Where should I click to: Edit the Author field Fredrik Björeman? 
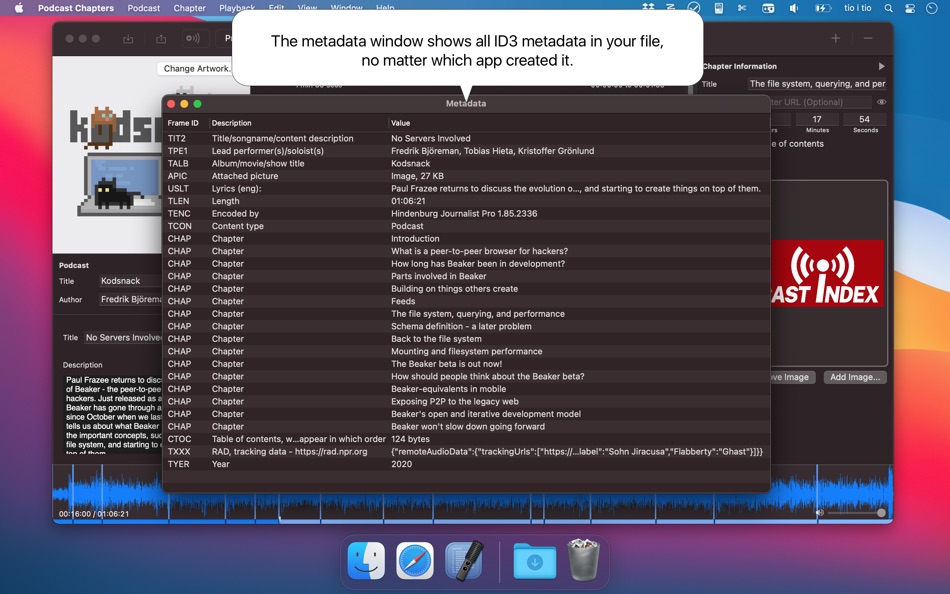(x=130, y=299)
